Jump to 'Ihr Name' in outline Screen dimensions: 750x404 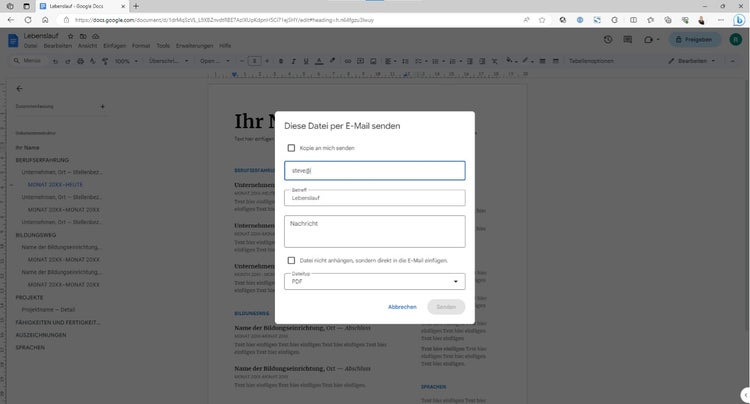pyautogui.click(x=27, y=148)
